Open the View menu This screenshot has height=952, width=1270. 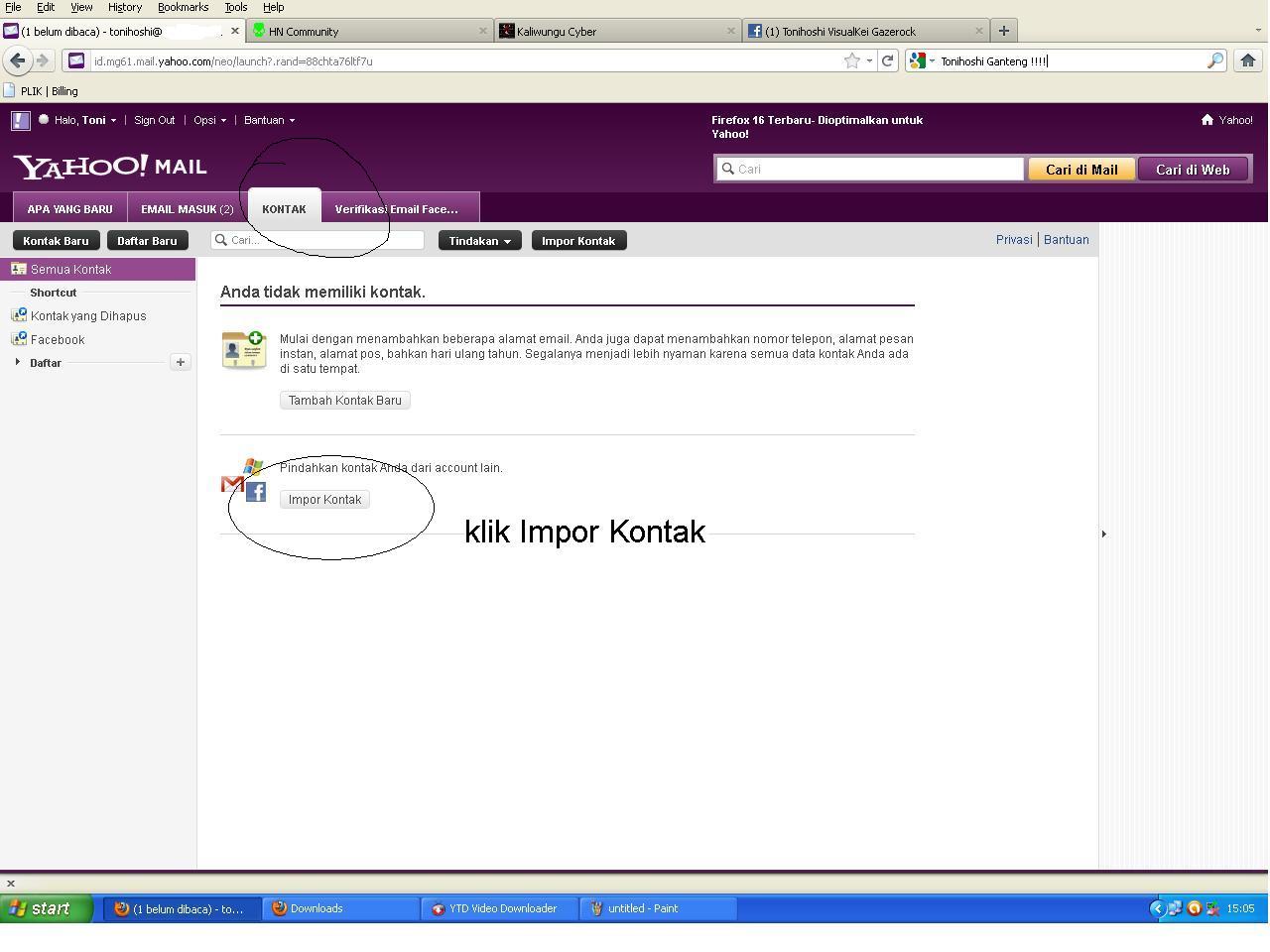[81, 7]
